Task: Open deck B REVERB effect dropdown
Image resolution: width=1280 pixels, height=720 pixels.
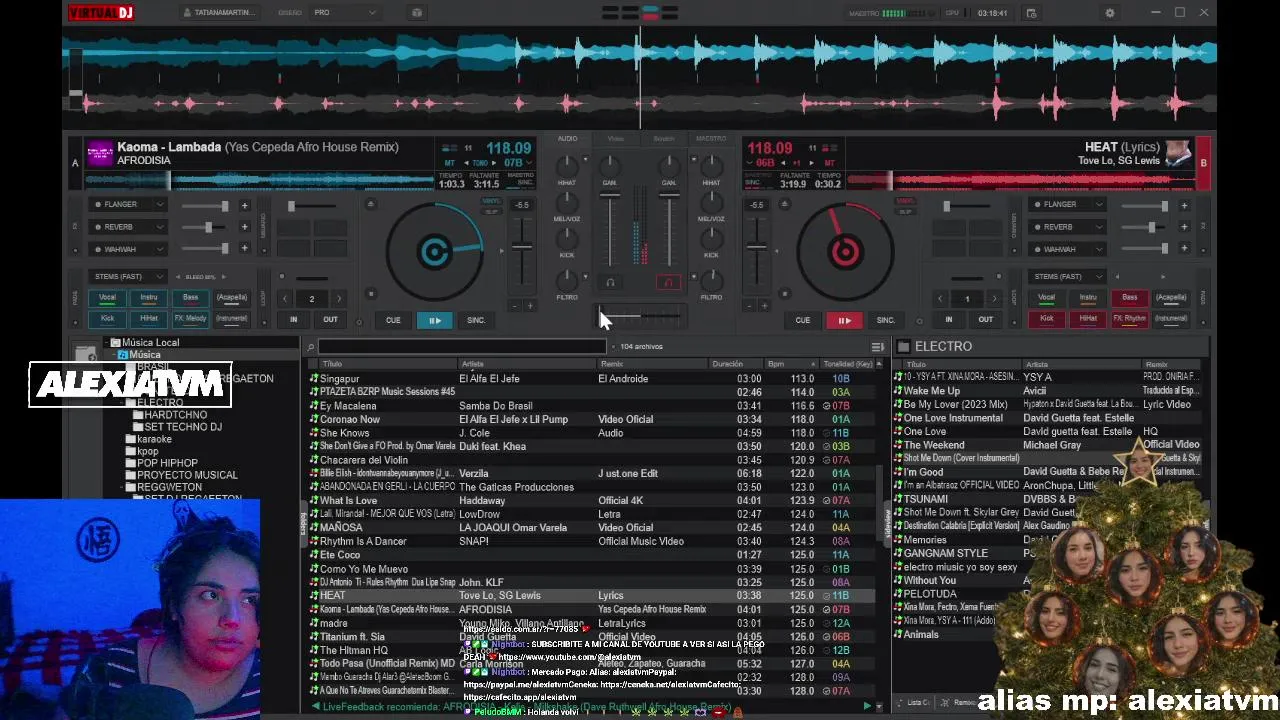Action: (x=1067, y=227)
